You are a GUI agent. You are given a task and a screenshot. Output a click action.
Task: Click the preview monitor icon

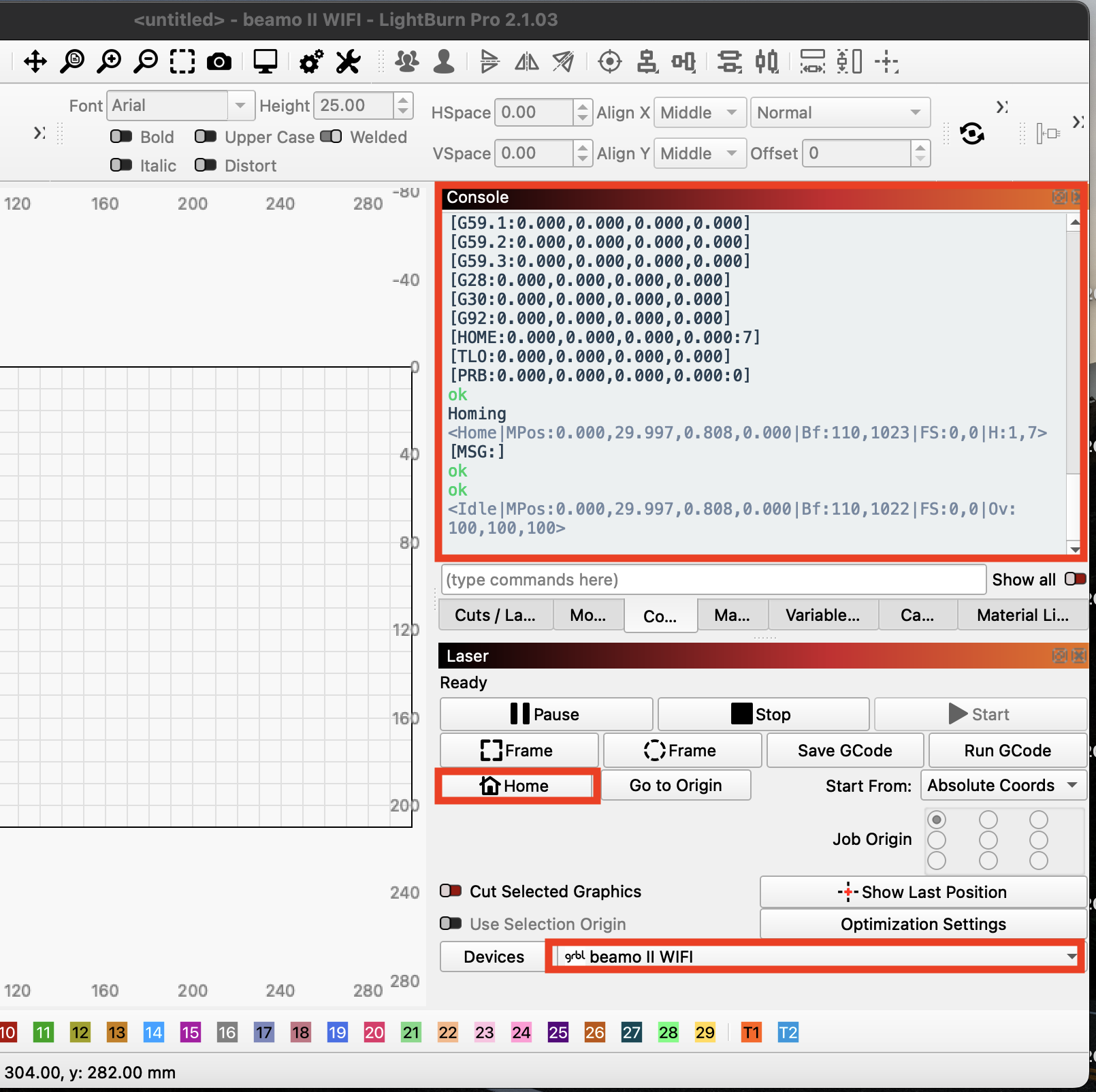point(265,62)
